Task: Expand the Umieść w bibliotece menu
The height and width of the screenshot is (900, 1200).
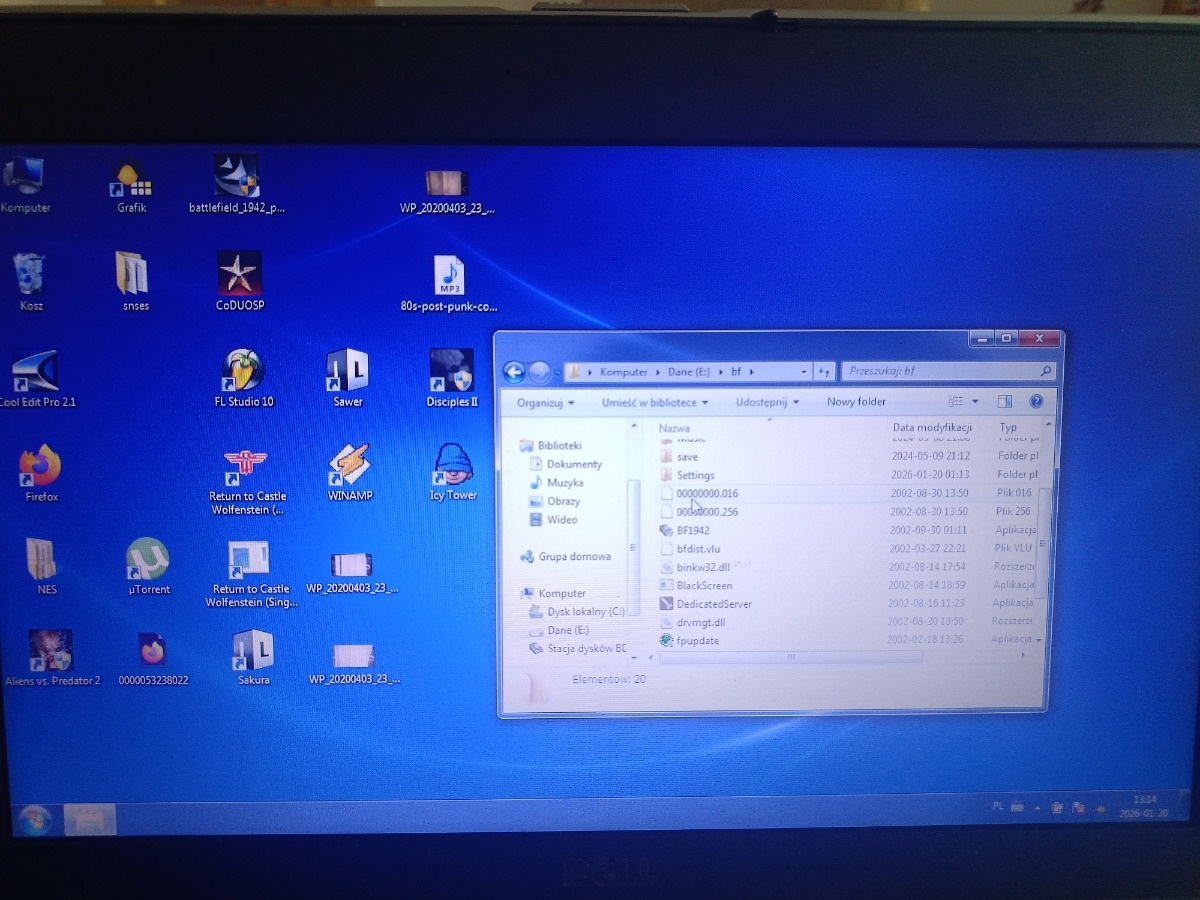Action: pos(654,403)
